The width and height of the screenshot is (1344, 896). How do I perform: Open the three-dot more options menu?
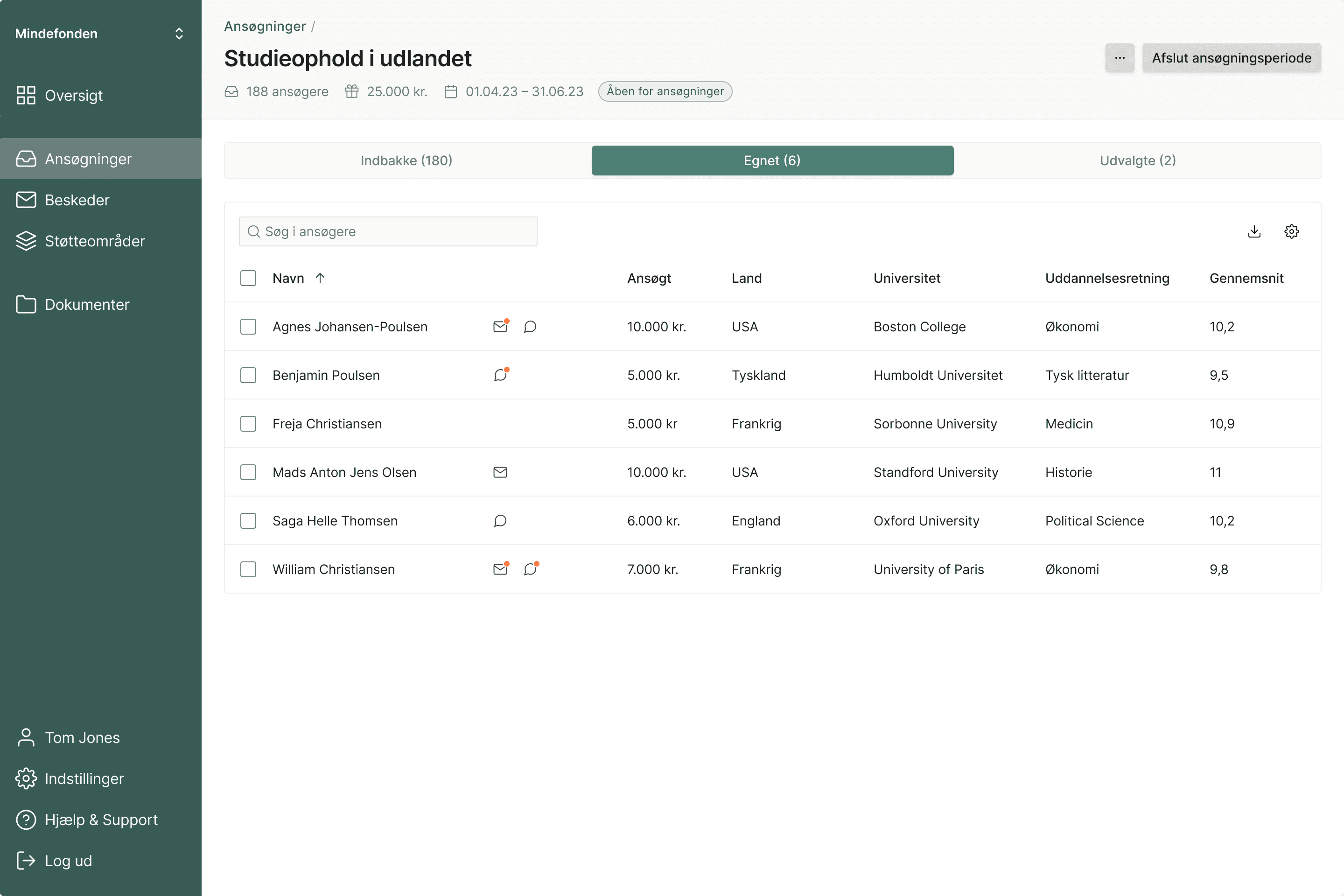(x=1119, y=58)
